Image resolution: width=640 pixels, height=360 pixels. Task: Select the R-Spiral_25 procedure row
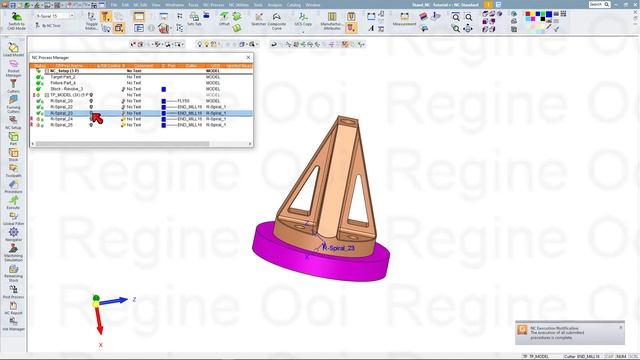141,125
